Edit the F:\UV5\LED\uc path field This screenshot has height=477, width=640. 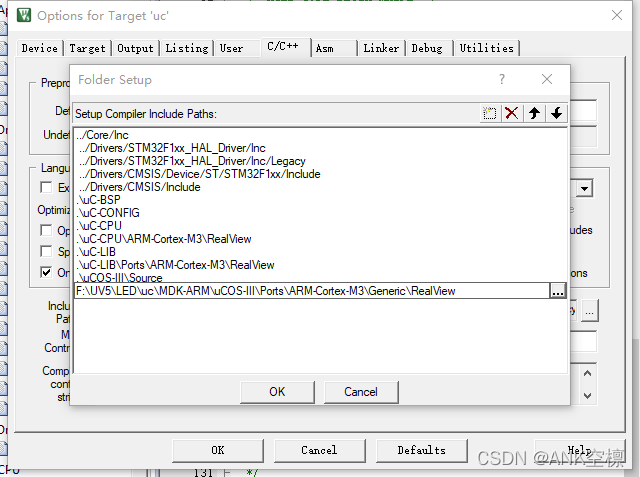[312, 291]
